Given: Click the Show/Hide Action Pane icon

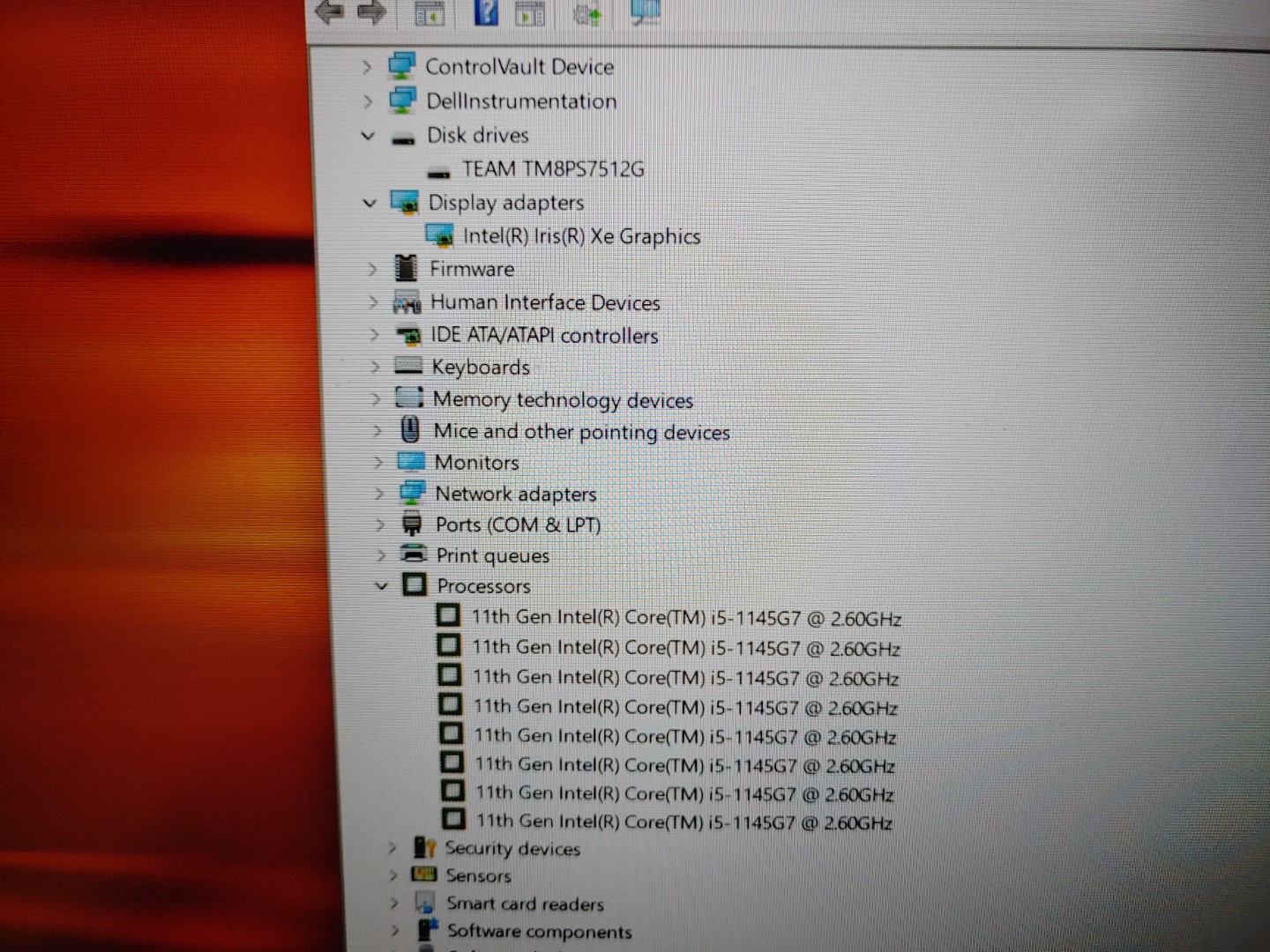Looking at the screenshot, I should [x=530, y=13].
